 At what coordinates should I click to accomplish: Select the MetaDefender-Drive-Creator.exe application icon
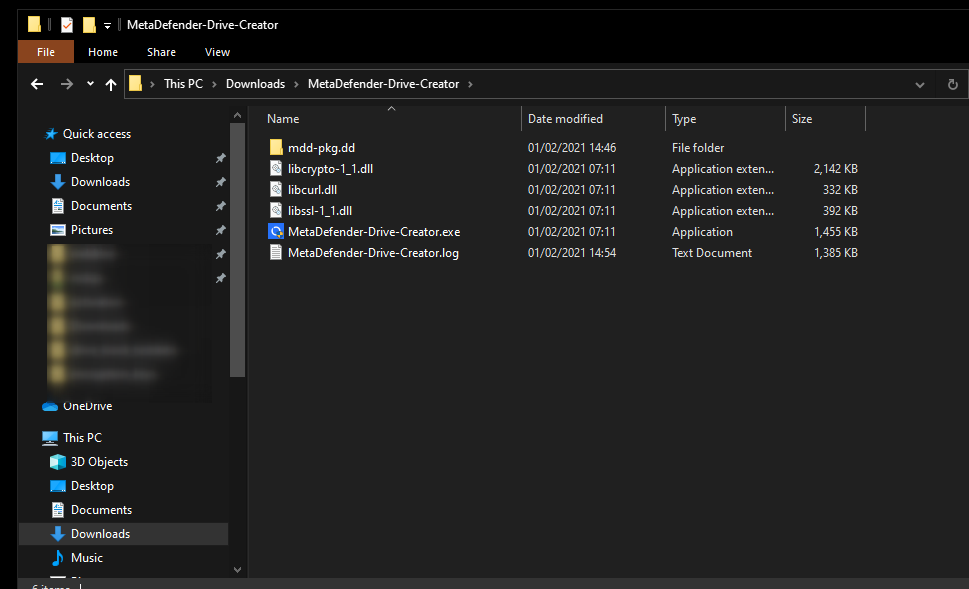coord(276,231)
